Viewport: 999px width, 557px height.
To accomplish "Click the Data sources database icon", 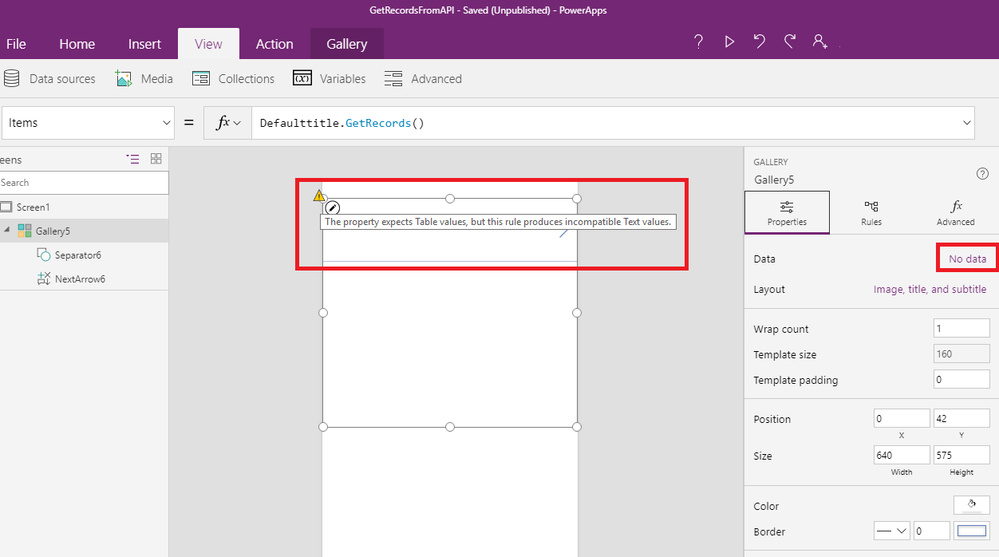I will click(11, 78).
